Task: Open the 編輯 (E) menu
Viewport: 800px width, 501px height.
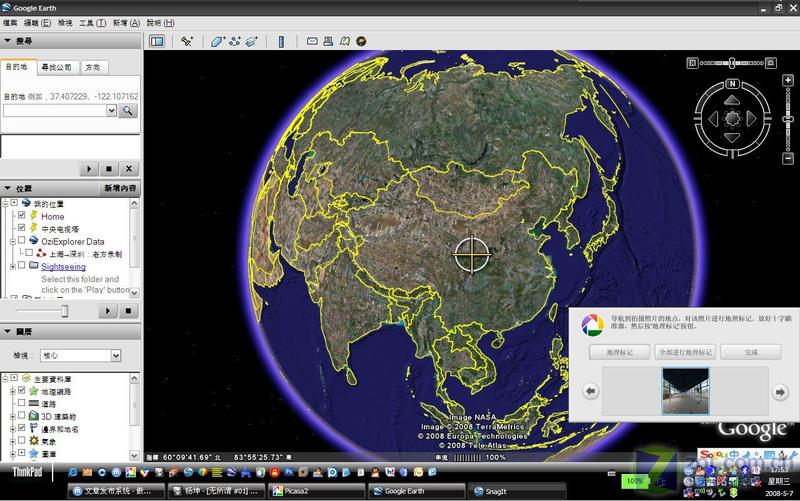Action: tap(38, 23)
